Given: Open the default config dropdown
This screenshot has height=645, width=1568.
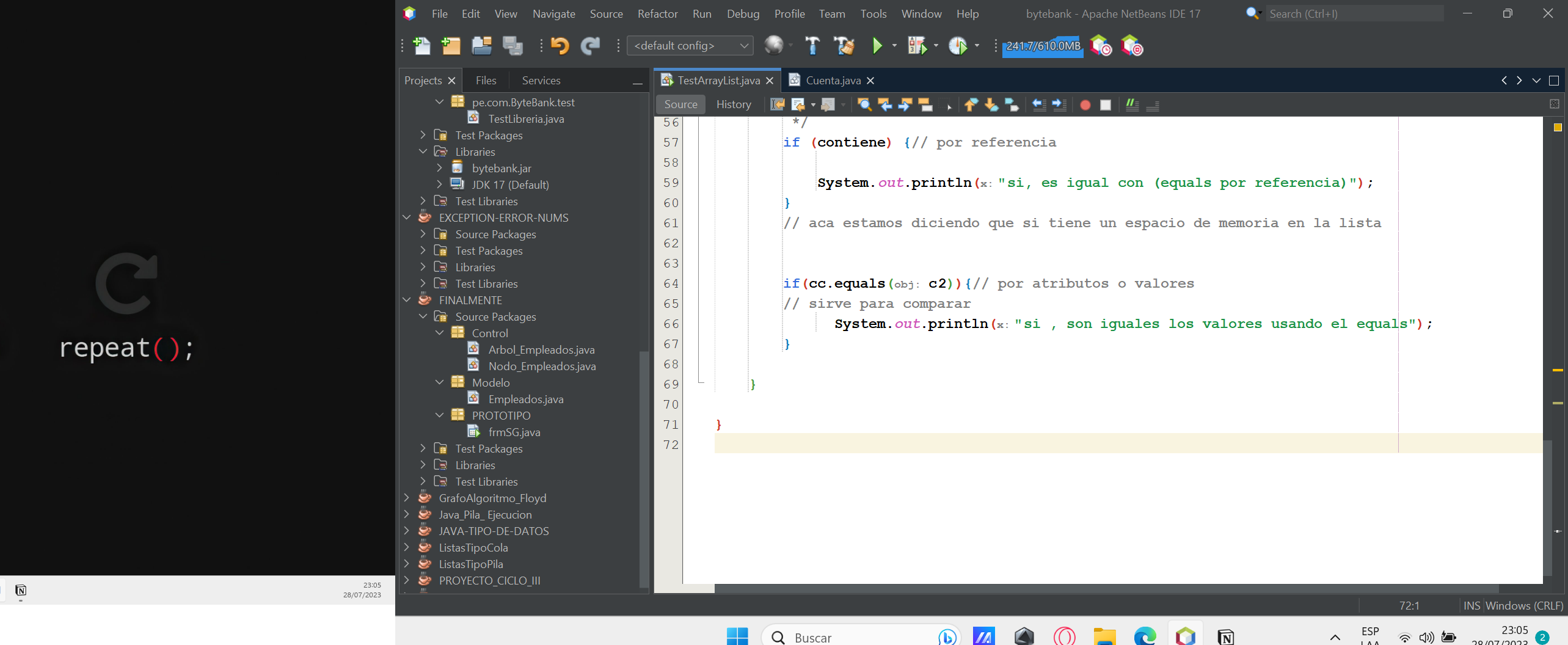Looking at the screenshot, I should tap(690, 46).
